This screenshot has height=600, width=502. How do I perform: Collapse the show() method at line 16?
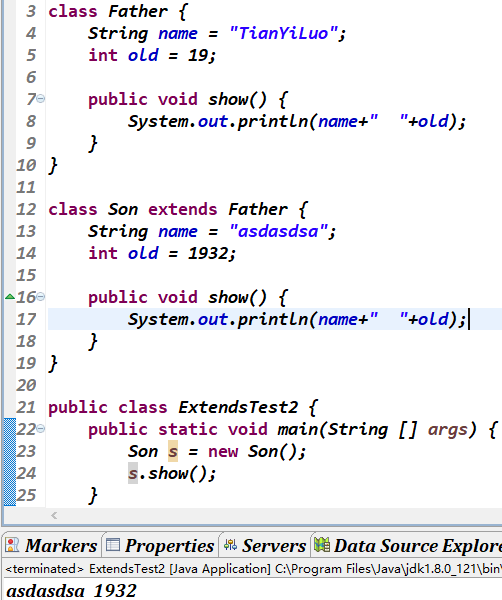point(41,297)
